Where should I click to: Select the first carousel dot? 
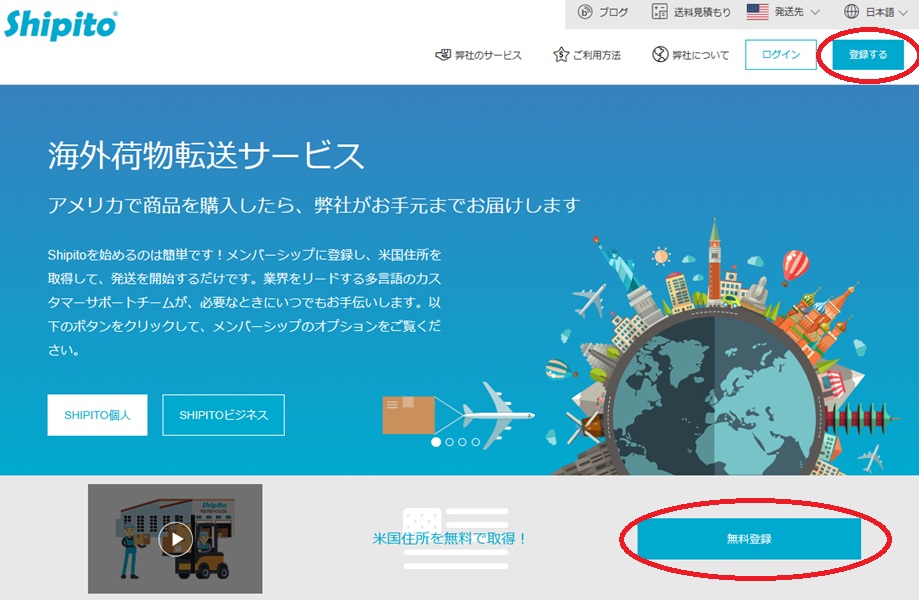(436, 441)
